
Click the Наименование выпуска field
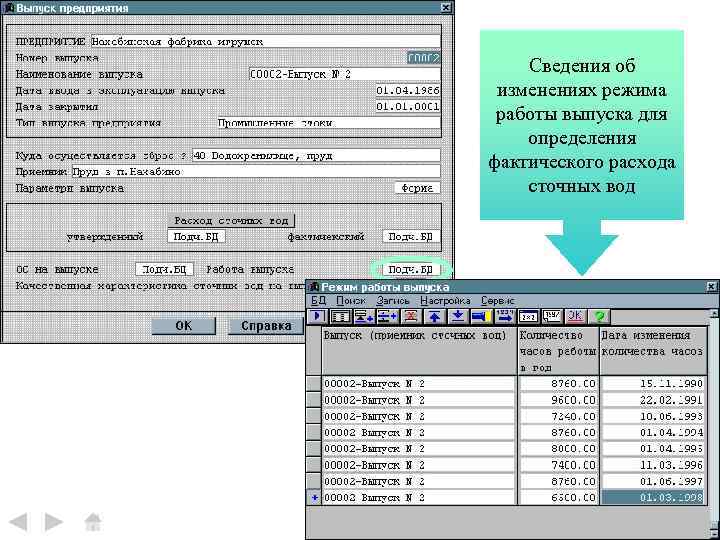[344, 74]
